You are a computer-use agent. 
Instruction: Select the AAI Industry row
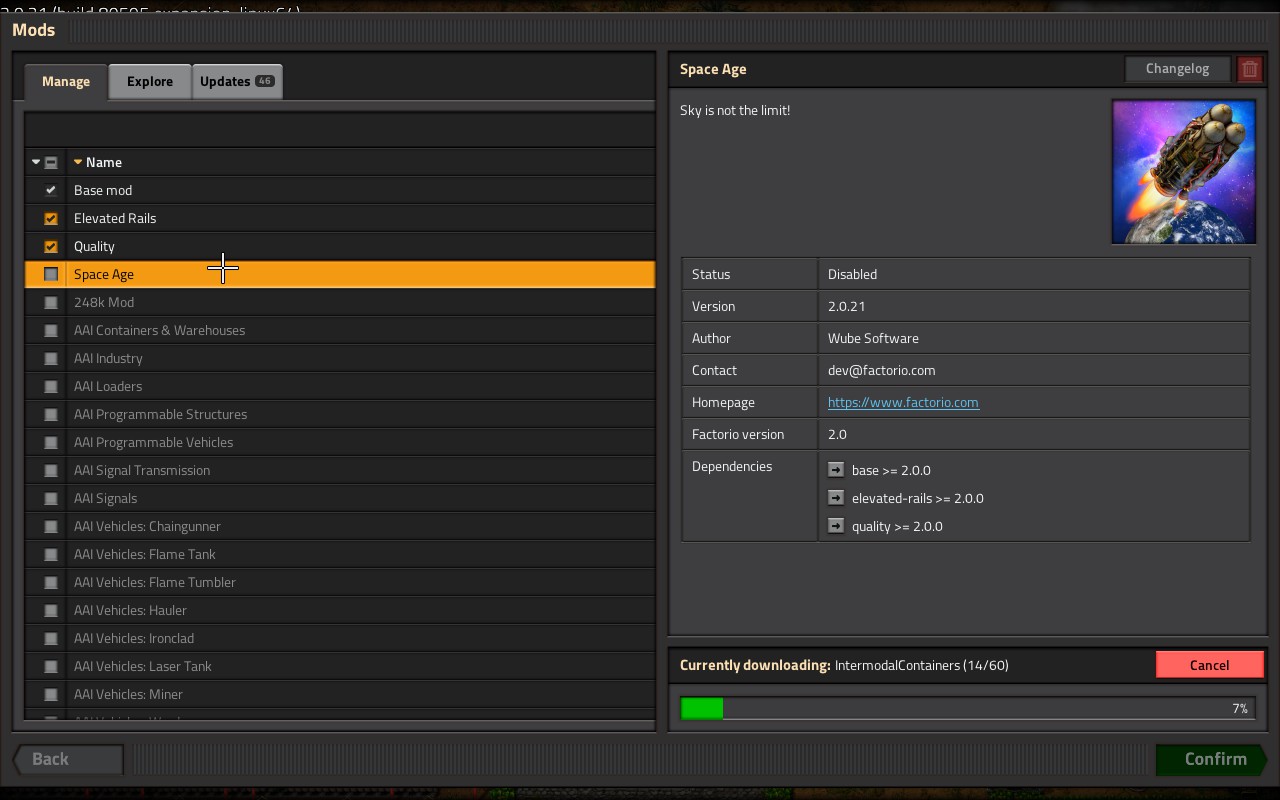[x=340, y=358]
